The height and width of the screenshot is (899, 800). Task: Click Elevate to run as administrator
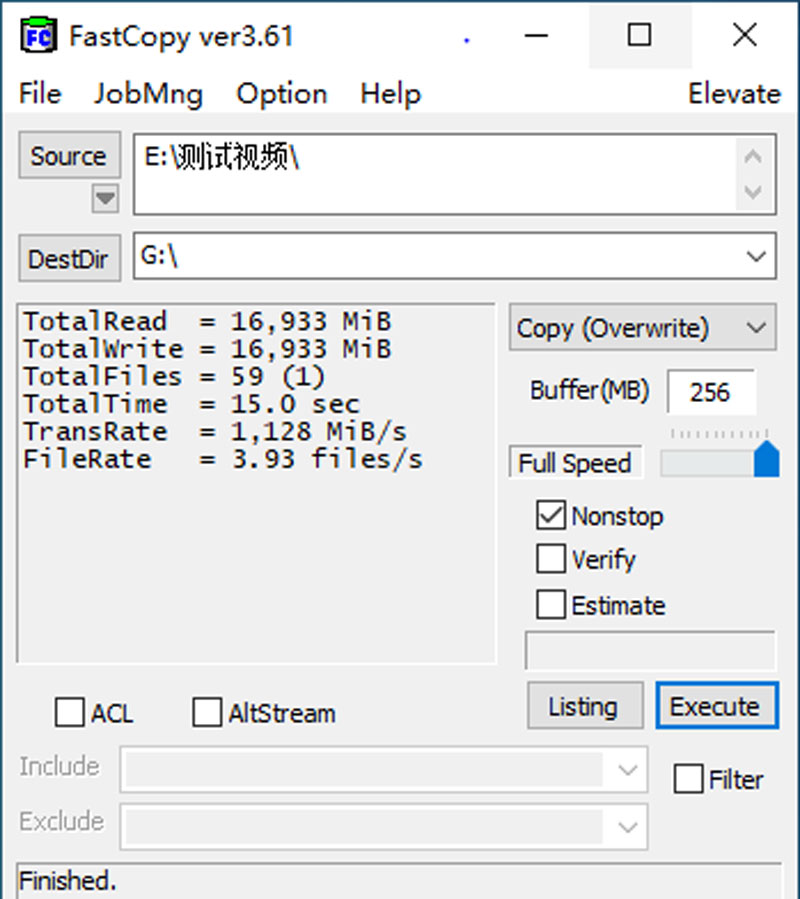[x=734, y=93]
